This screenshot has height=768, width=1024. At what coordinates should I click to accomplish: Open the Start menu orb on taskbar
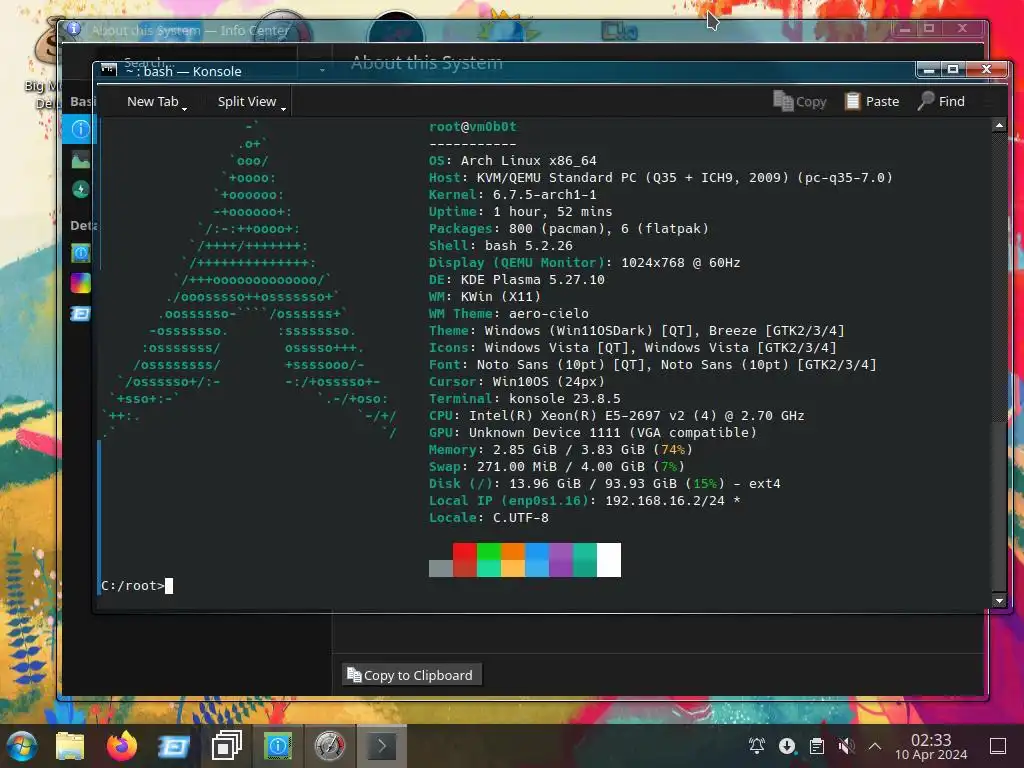pyautogui.click(x=21, y=746)
